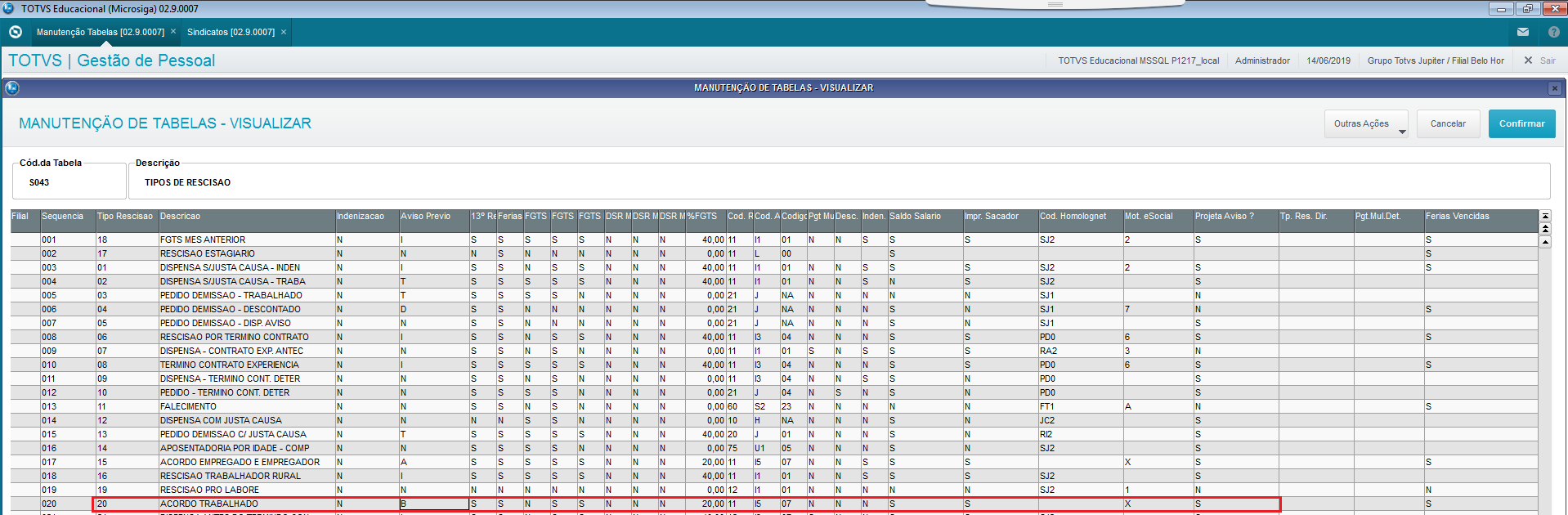Select the row DISPENSA - CONTRATO EXP. ANTEC
The width and height of the screenshot is (1568, 515).
[x=774, y=351]
